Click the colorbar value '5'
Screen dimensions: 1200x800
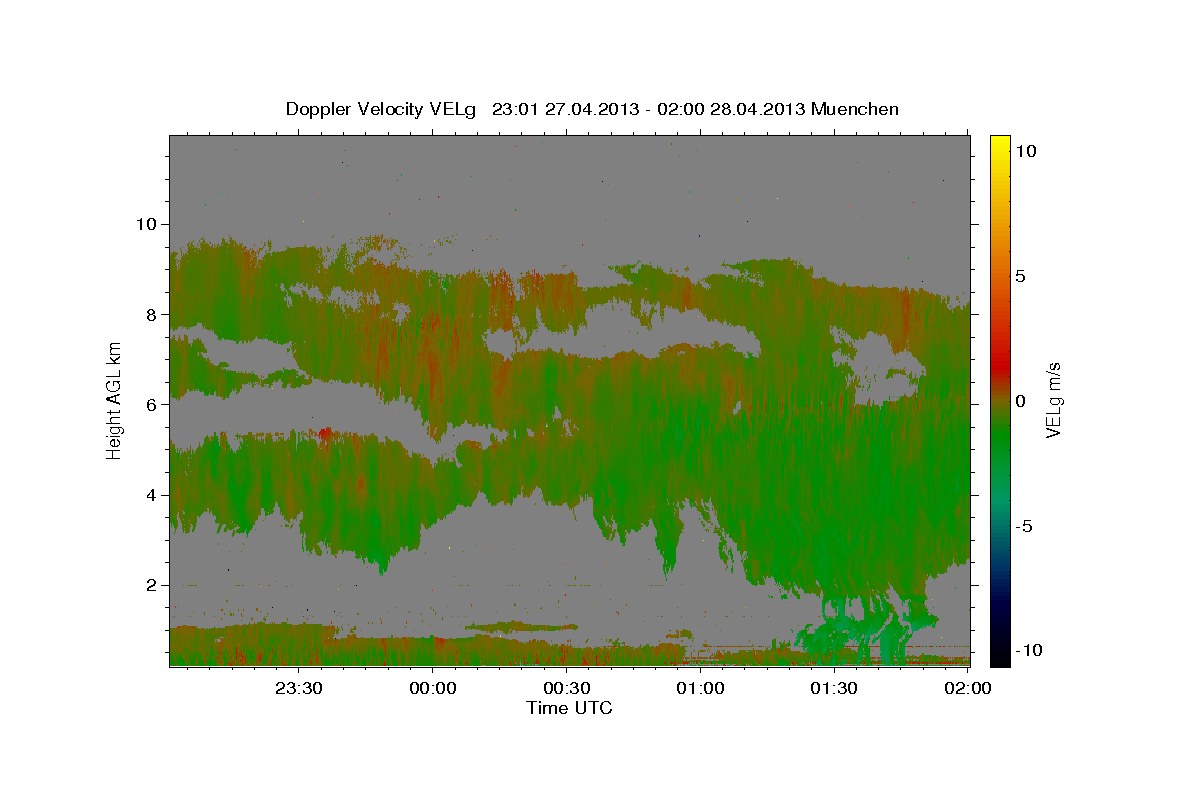pos(1021,276)
